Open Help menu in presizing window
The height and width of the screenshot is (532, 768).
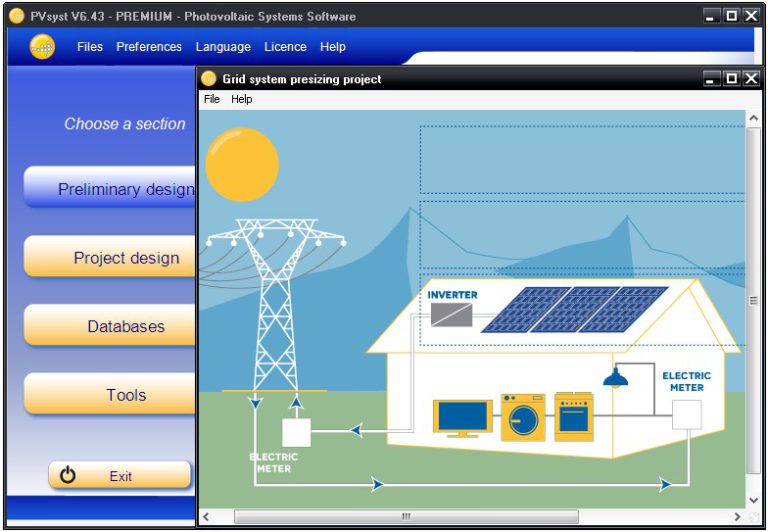[x=242, y=99]
